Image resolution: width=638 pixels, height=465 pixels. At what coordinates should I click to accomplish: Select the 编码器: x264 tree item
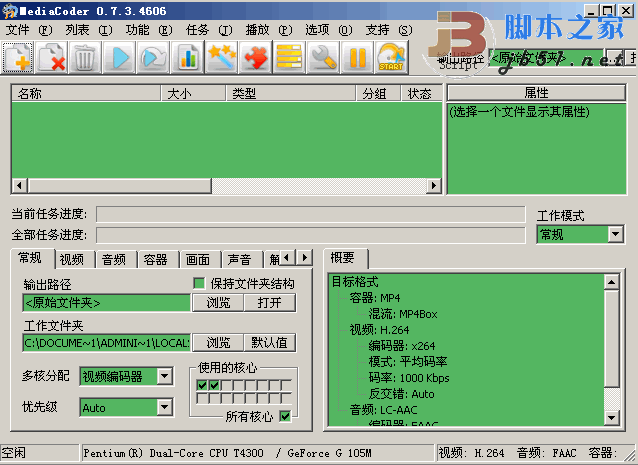click(402, 345)
